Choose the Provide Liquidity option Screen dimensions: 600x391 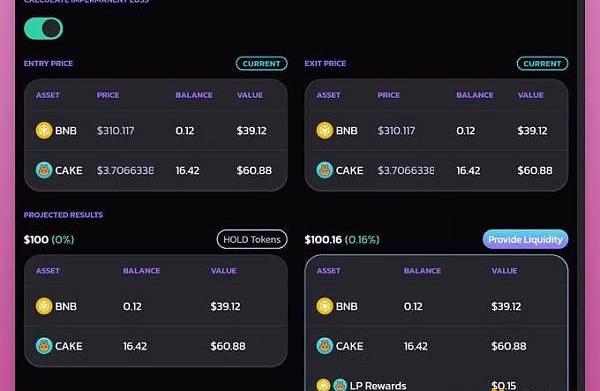525,239
